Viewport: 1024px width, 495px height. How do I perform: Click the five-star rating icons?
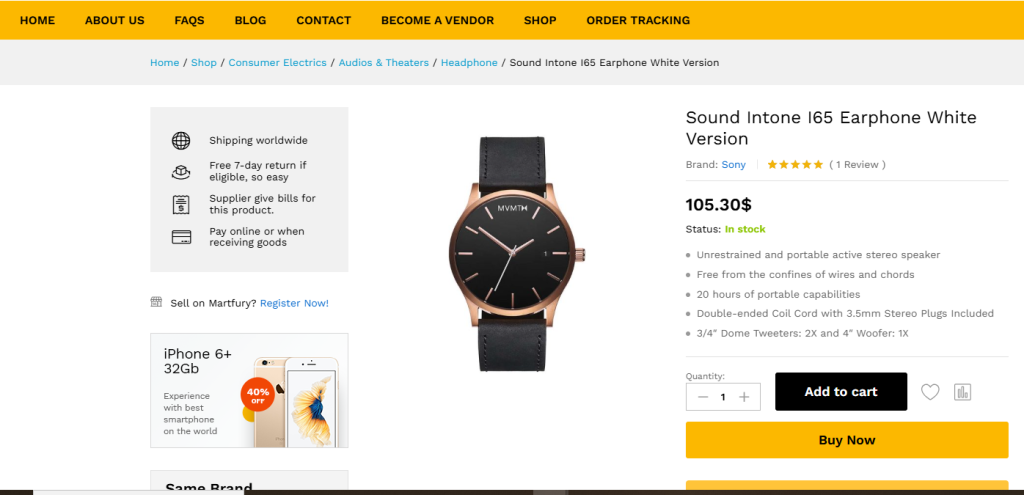tap(795, 165)
